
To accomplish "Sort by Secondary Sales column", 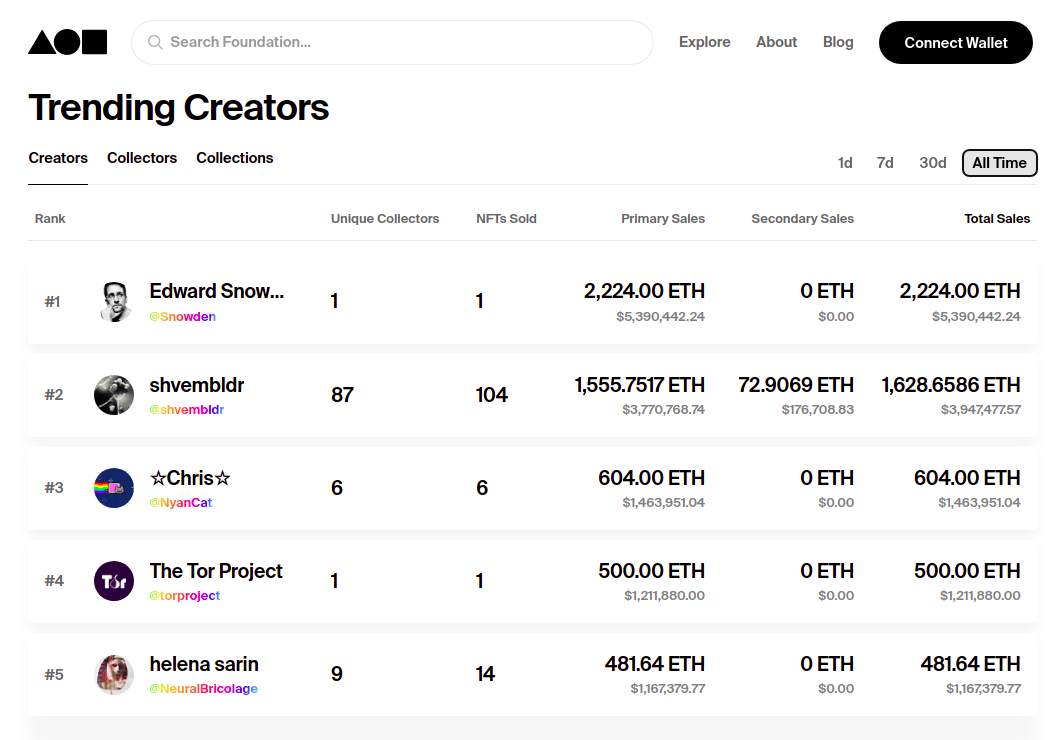I will tap(802, 218).
